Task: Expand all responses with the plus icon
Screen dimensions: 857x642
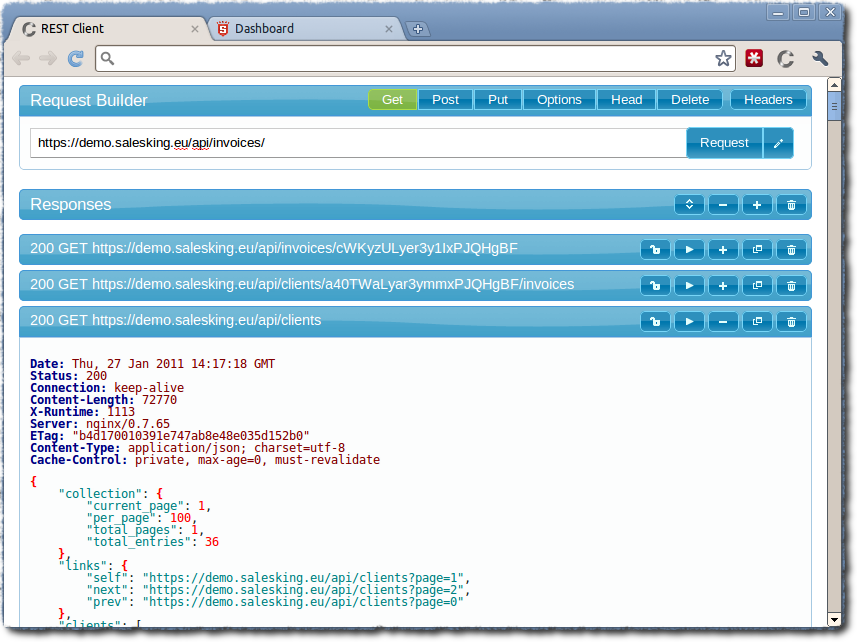Action: click(757, 205)
